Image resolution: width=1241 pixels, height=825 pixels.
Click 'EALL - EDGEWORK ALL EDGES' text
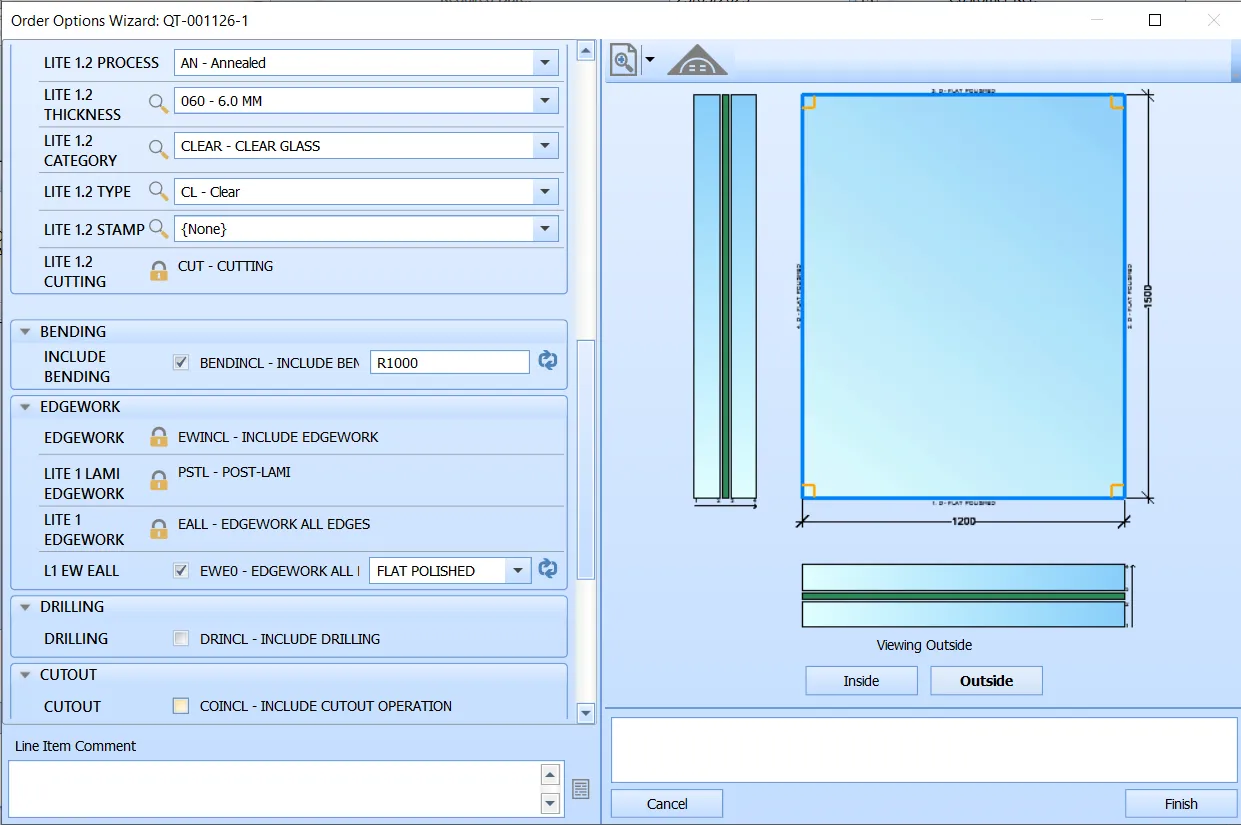[274, 524]
